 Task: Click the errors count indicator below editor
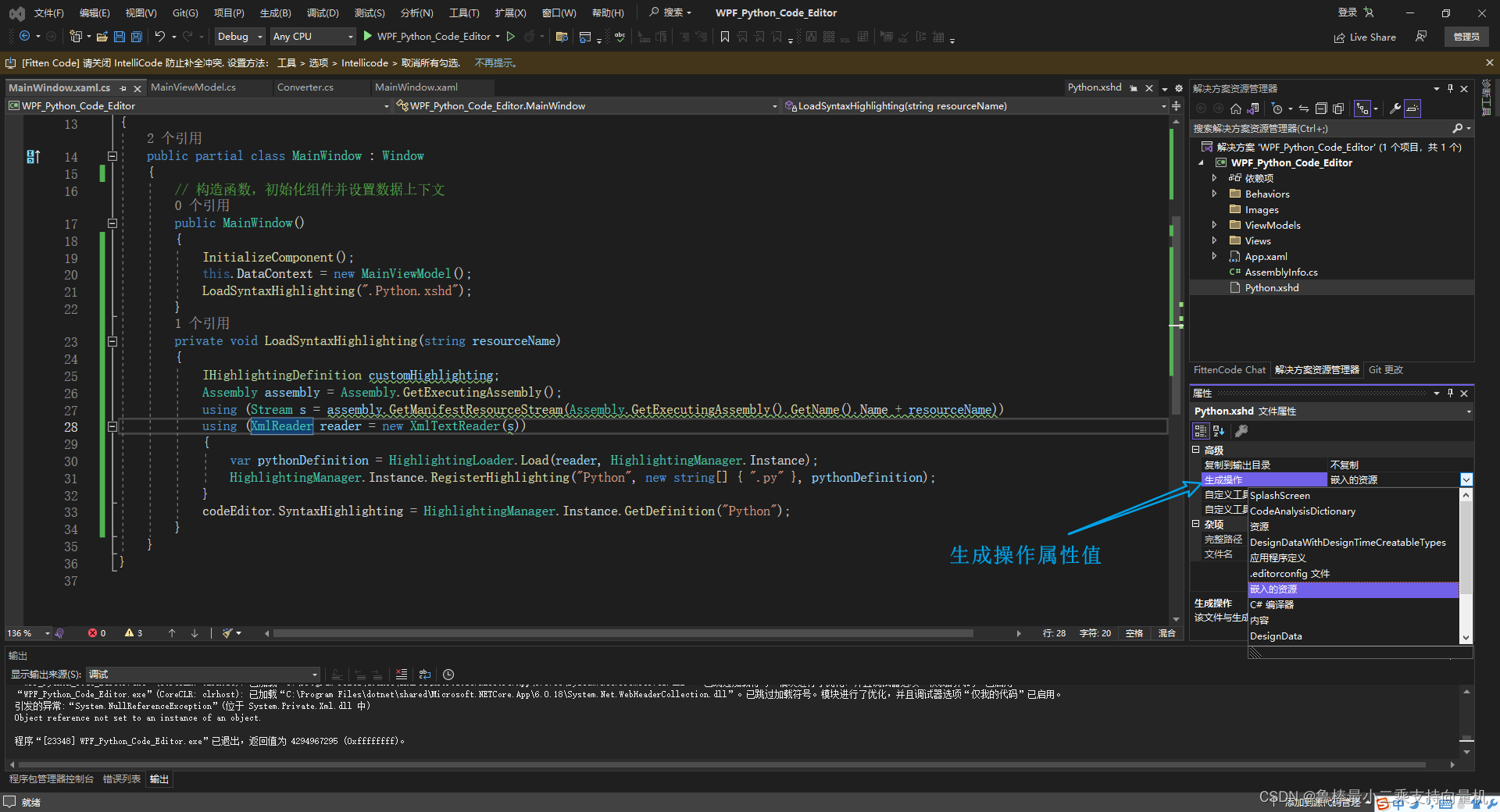click(x=97, y=633)
